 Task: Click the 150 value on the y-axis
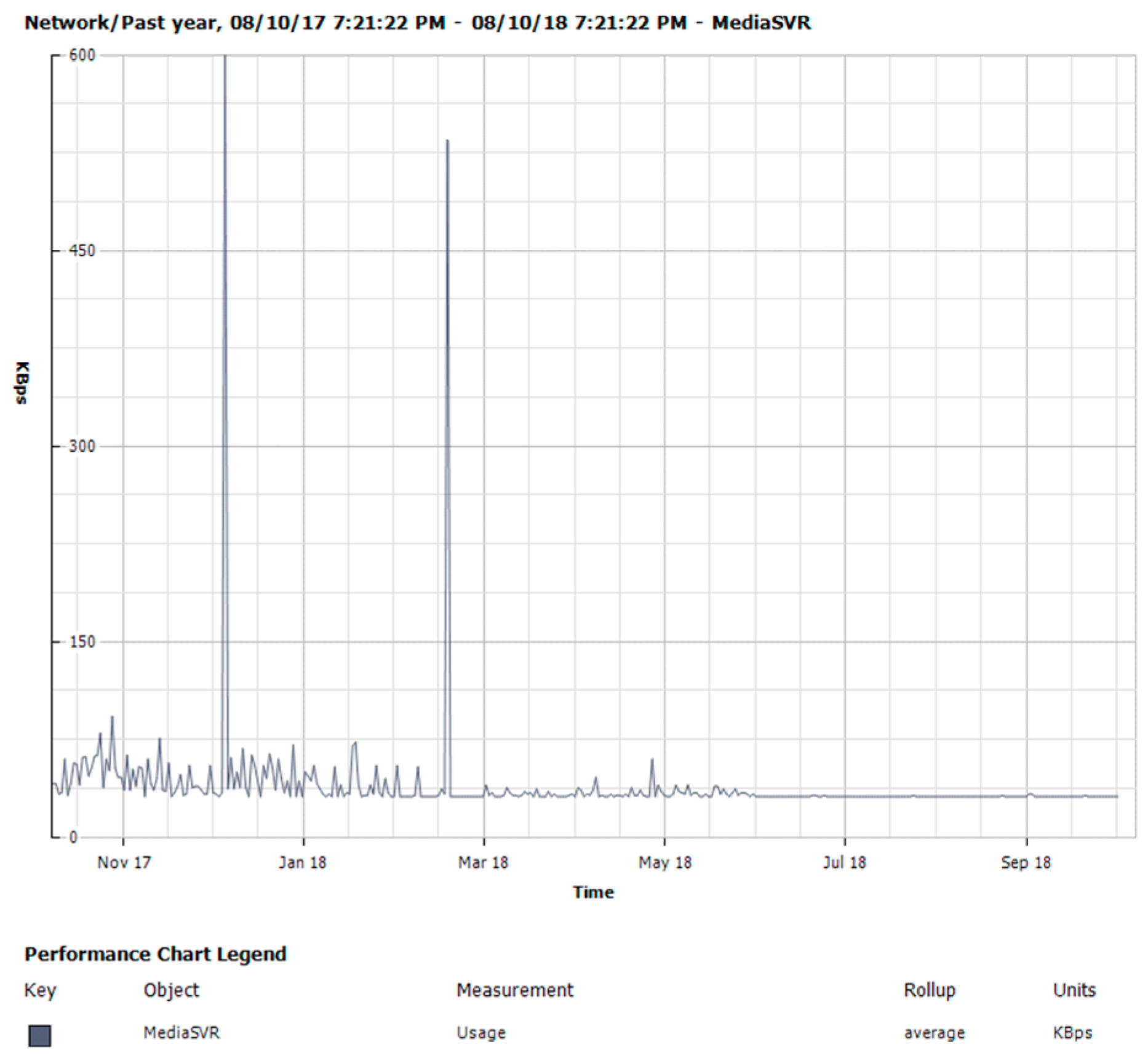82,641
